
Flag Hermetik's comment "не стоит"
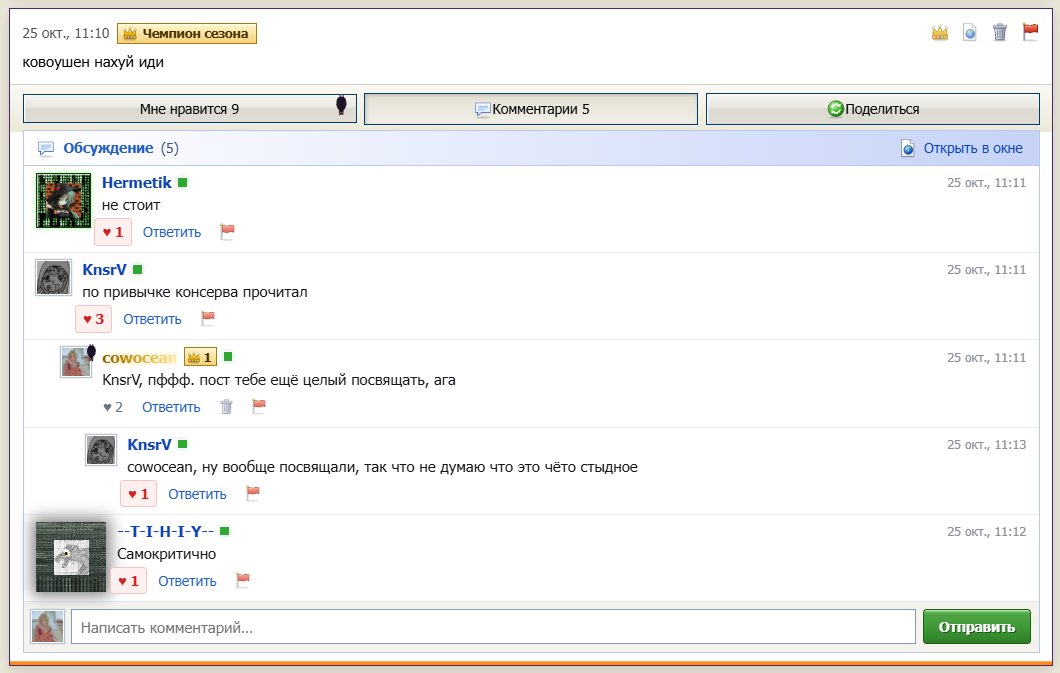pos(228,232)
